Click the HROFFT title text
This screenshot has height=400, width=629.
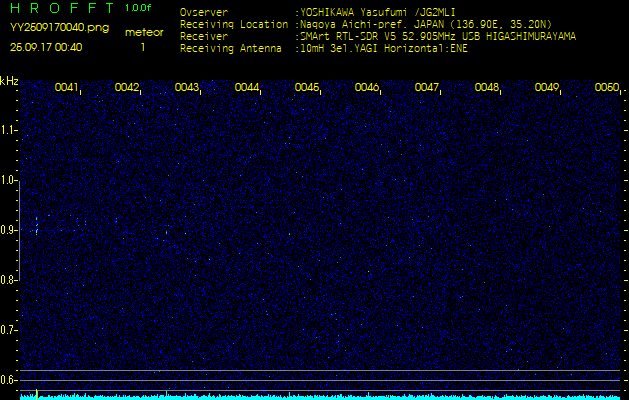(x=61, y=8)
